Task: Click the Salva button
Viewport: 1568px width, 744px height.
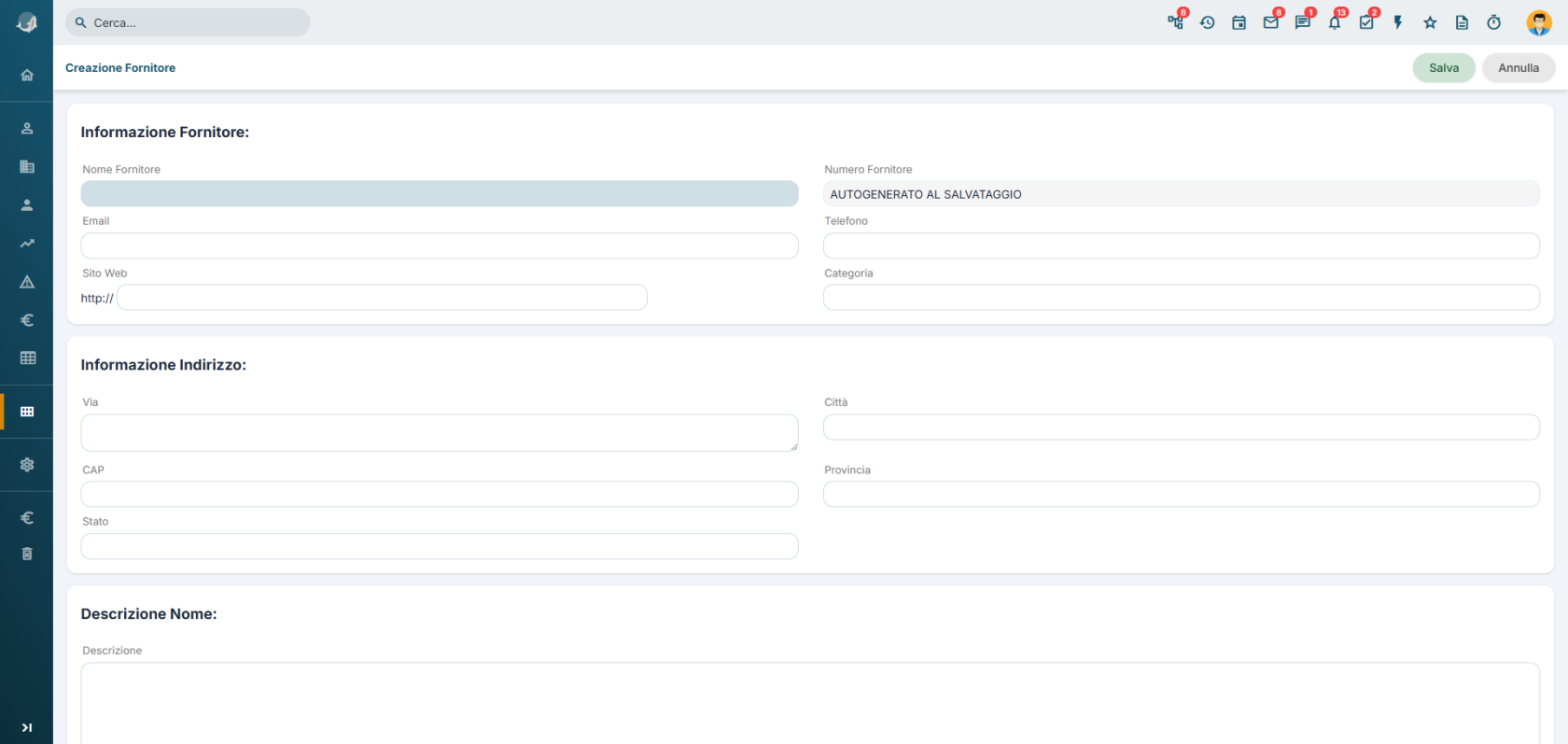Action: 1444,68
